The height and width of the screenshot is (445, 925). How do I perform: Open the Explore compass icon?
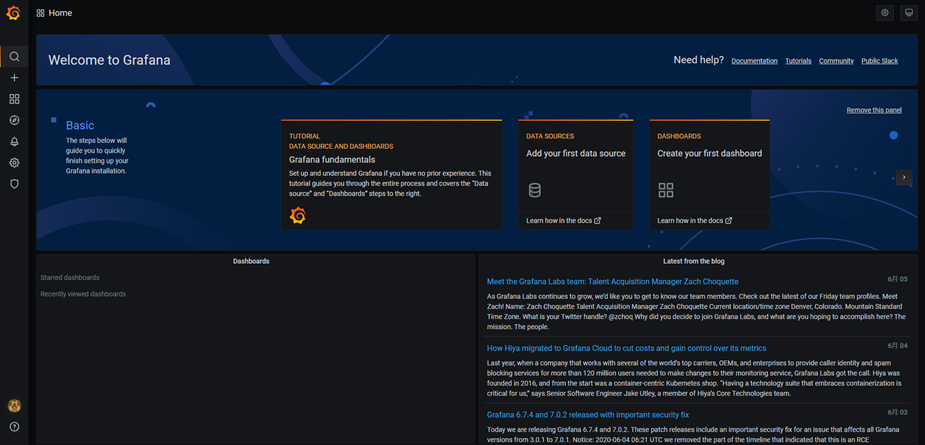point(15,120)
